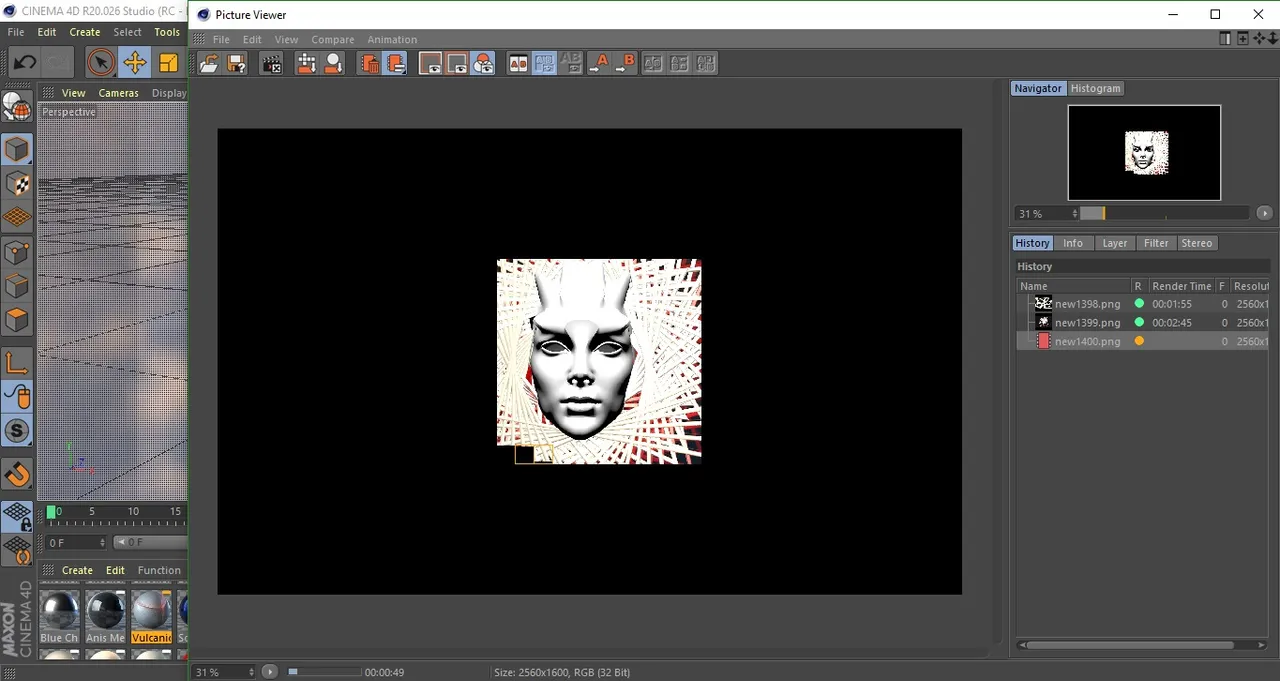The height and width of the screenshot is (681, 1280).
Task: Click the play button beside the render progress bar
Action: (x=270, y=672)
